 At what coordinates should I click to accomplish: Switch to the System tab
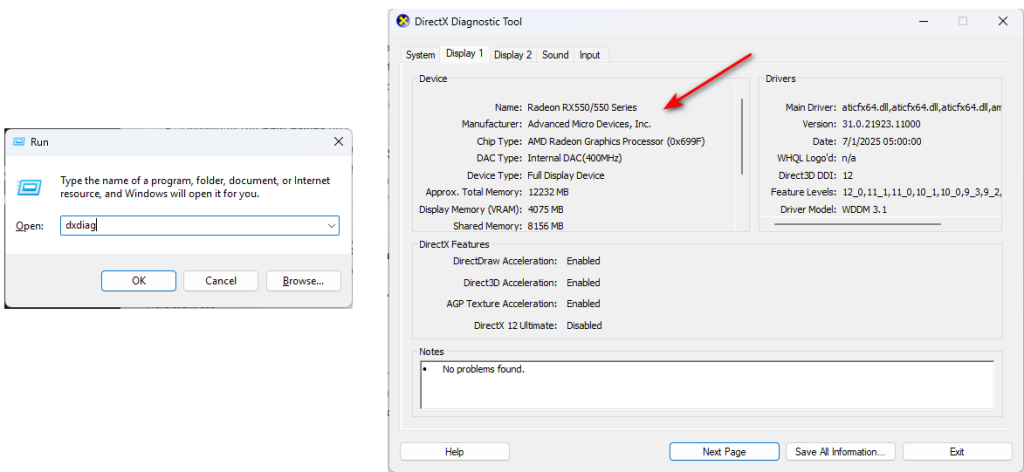(420, 55)
